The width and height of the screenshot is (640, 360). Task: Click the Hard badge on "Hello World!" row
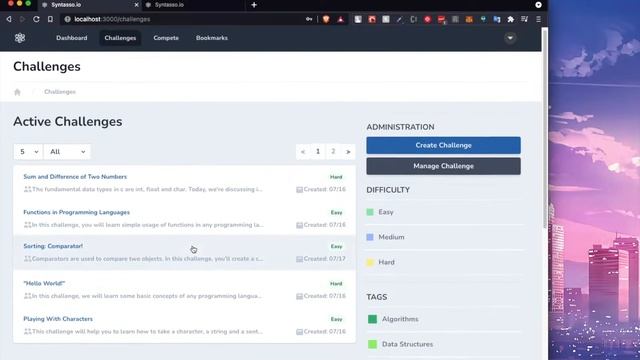click(336, 283)
